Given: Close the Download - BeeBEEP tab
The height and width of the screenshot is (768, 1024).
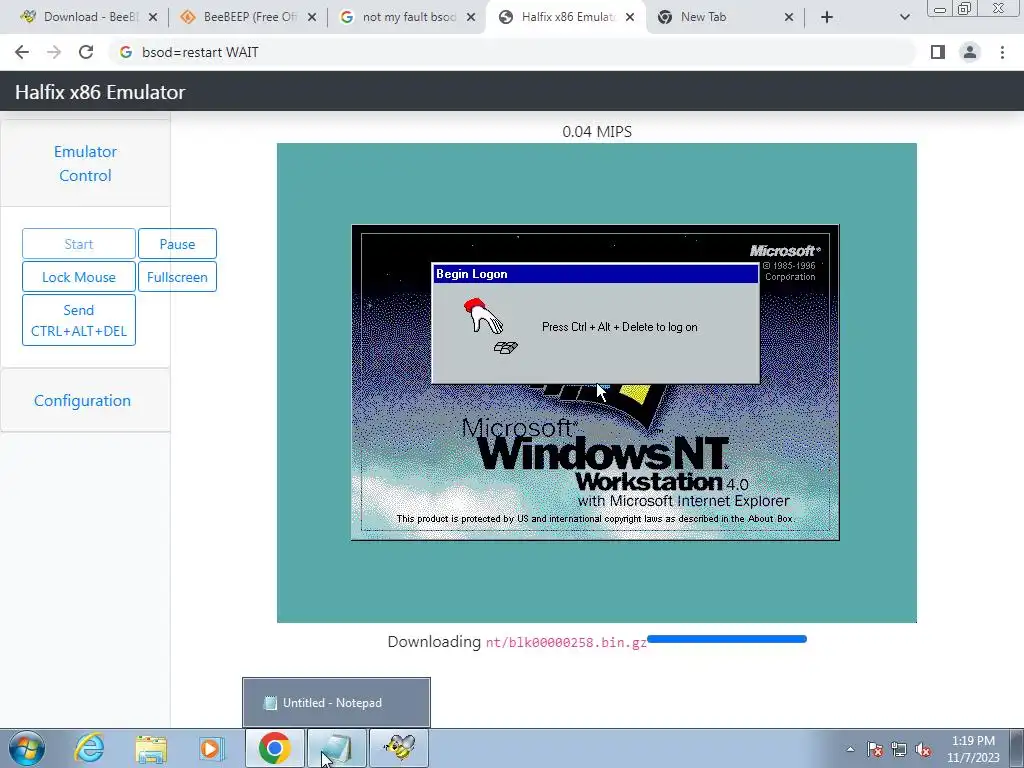Looking at the screenshot, I should [153, 18].
